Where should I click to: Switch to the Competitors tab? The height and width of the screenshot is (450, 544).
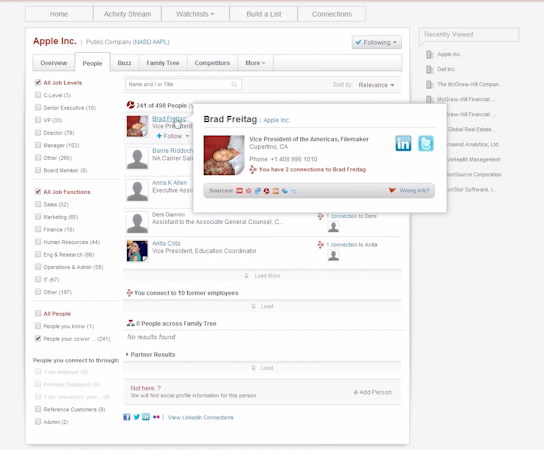tap(212, 63)
